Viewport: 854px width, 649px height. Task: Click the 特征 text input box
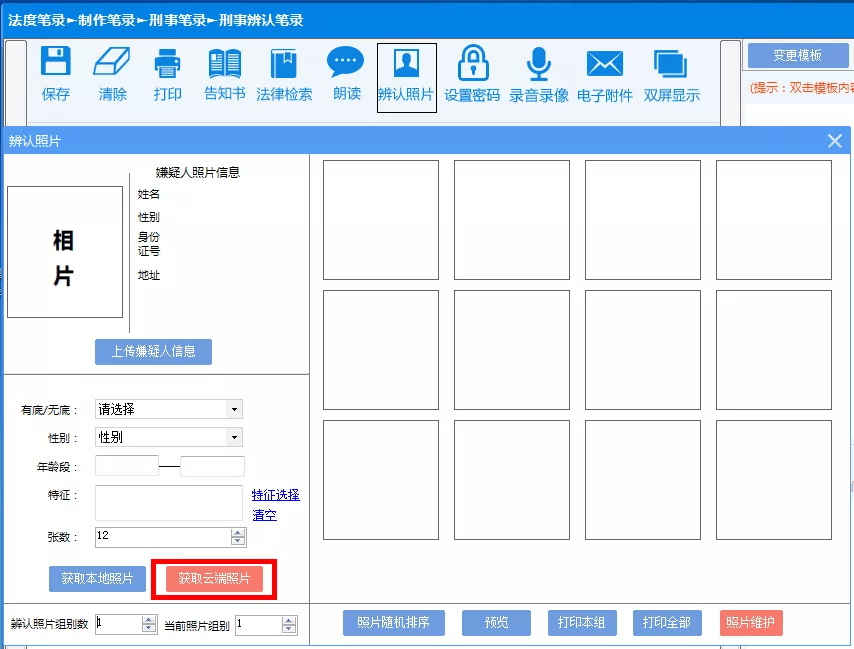point(168,503)
